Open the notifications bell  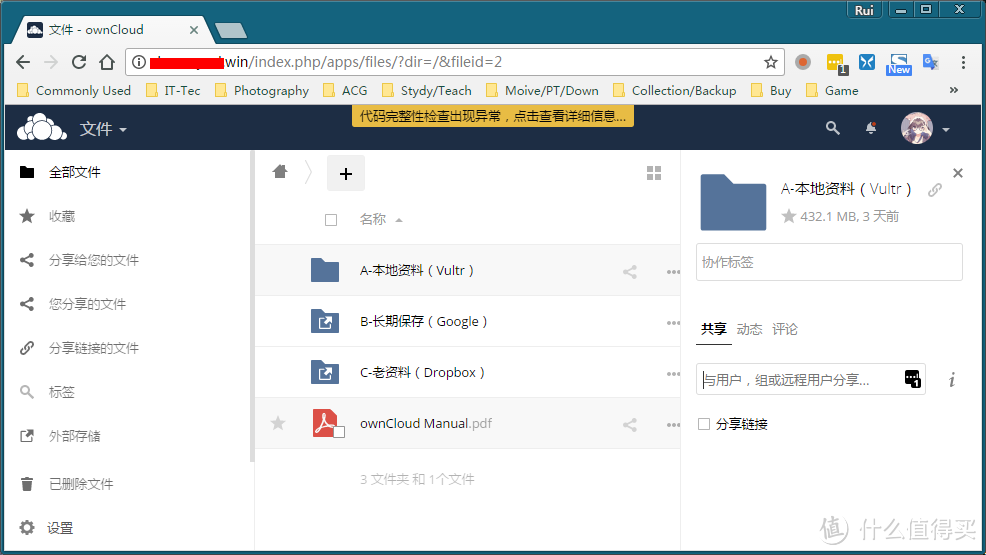pyautogui.click(x=871, y=128)
